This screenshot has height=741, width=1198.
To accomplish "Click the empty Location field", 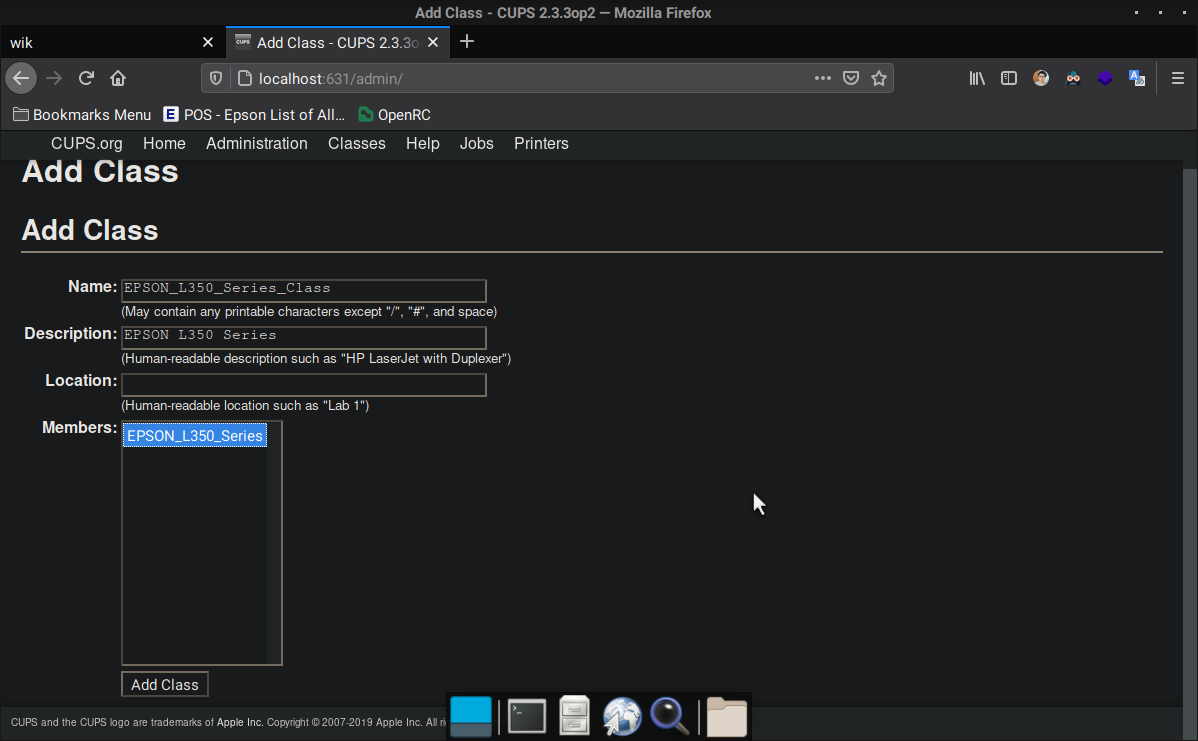I will tap(304, 384).
